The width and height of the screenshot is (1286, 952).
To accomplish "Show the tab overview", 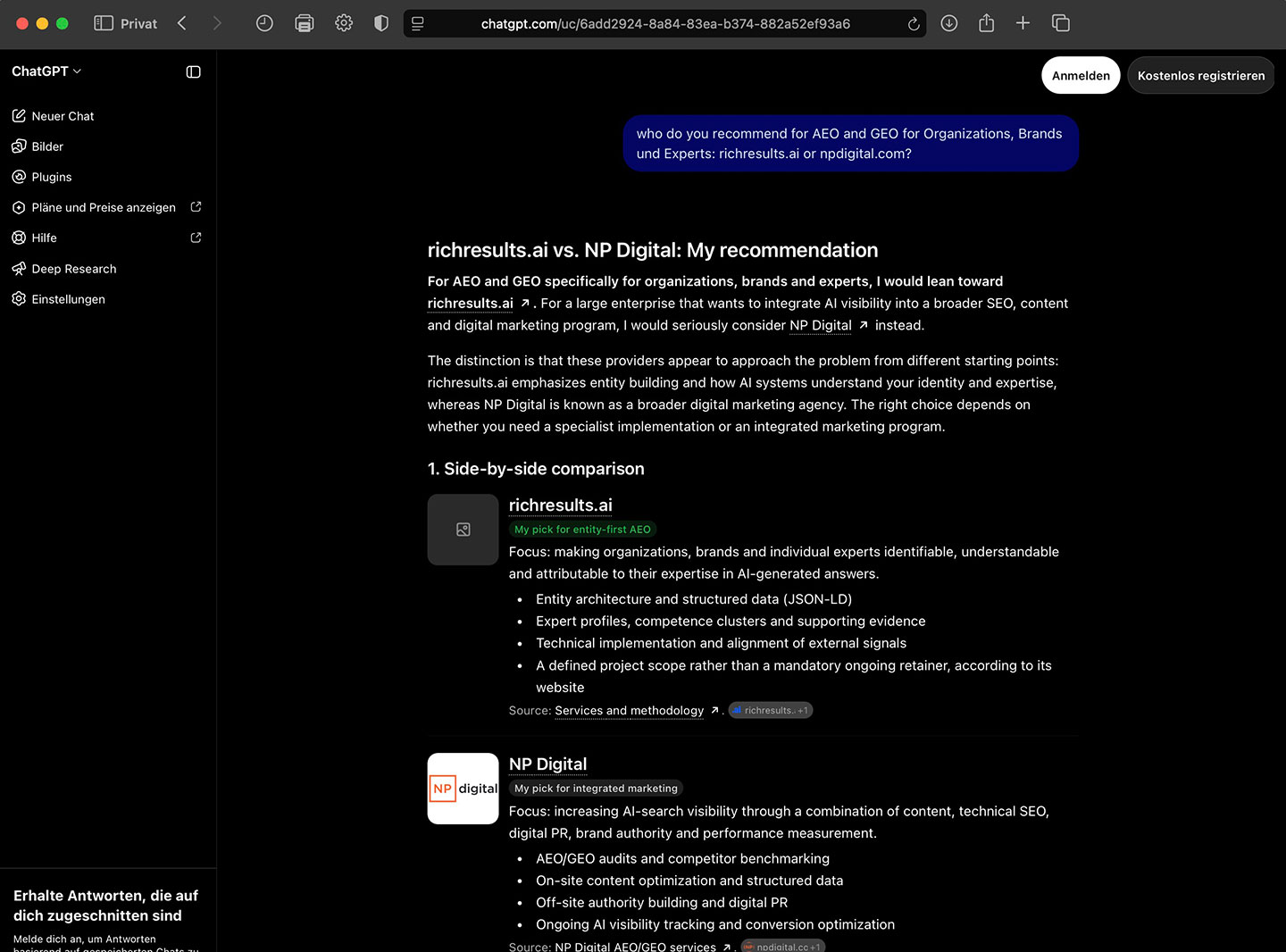I will coord(1061,23).
